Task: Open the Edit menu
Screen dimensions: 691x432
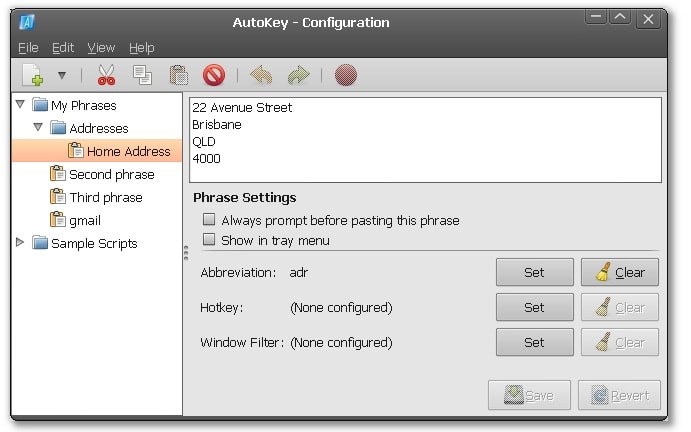Action: point(63,48)
